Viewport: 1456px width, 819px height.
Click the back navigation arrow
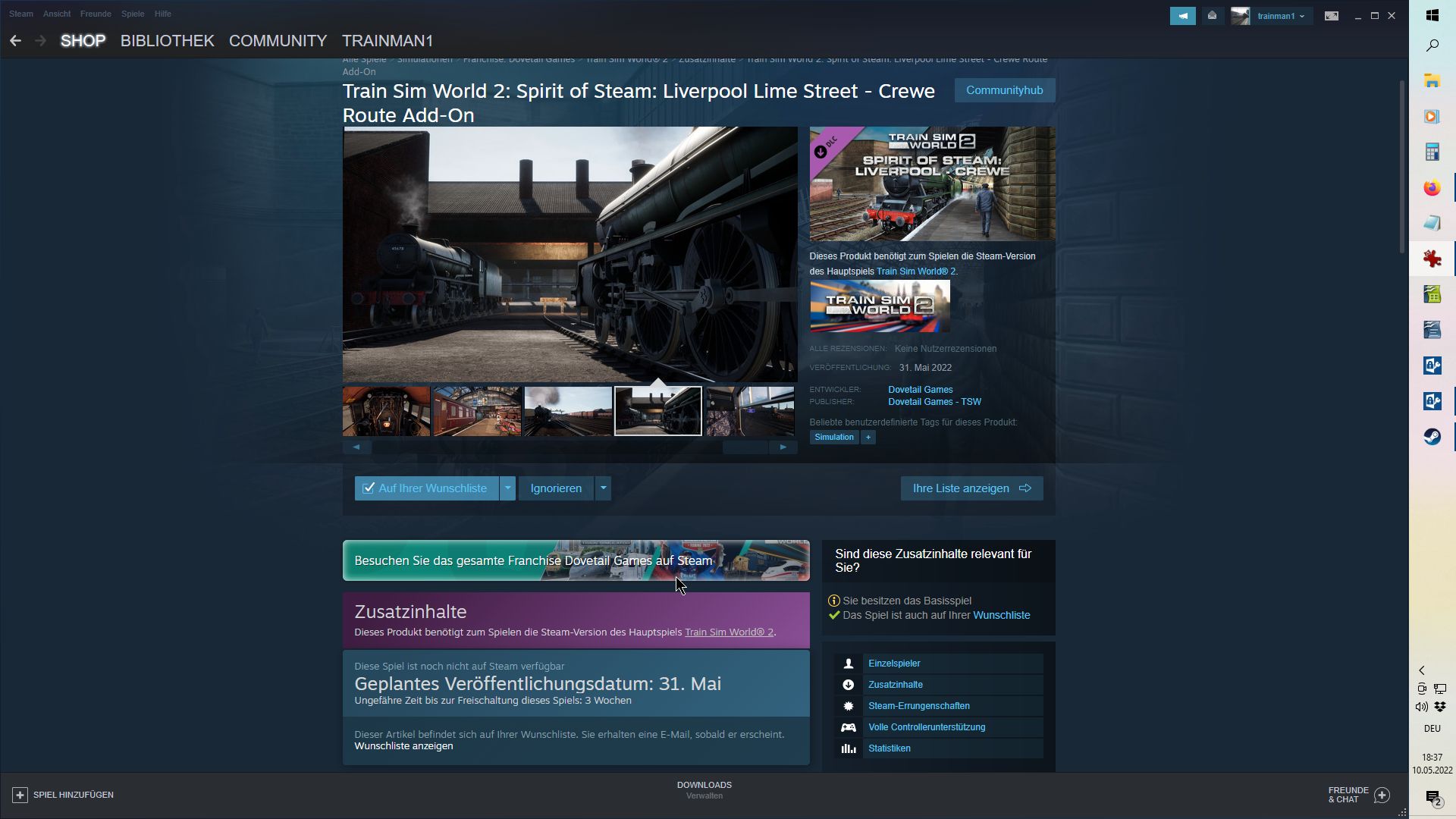[15, 41]
